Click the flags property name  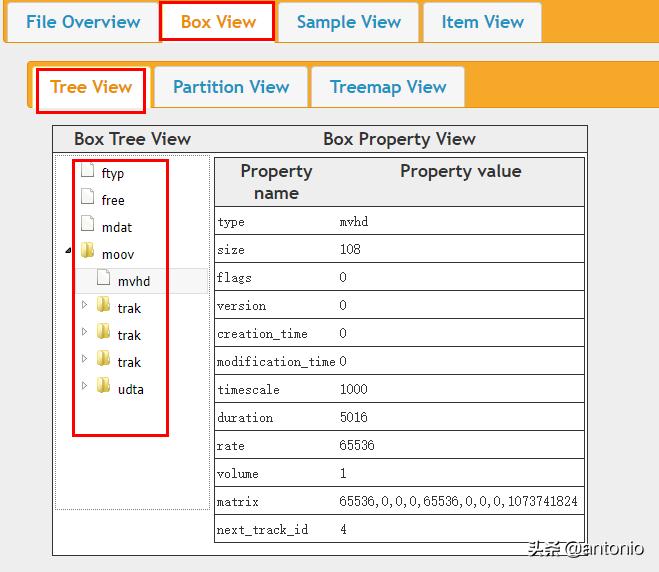tap(234, 277)
